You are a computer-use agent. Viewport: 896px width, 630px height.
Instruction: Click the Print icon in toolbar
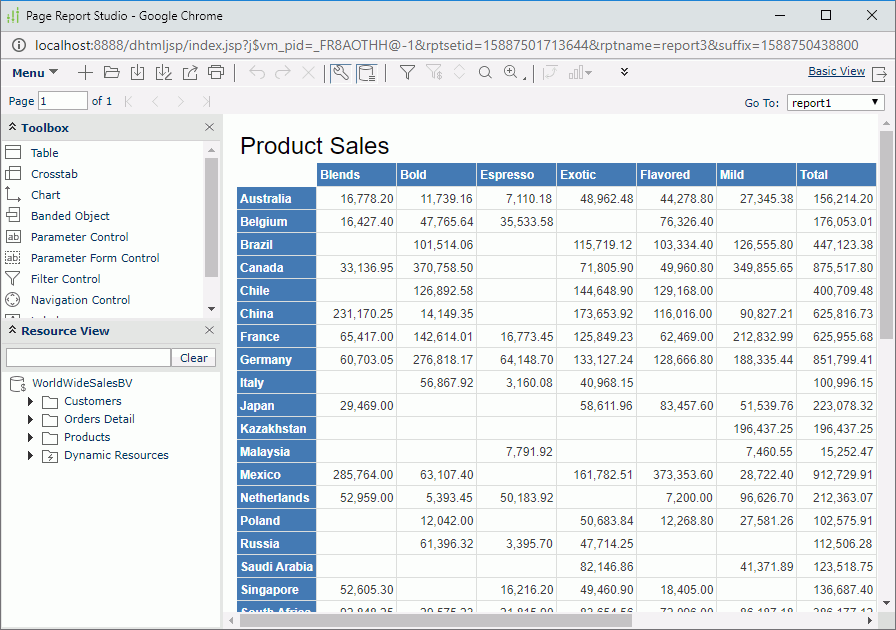coord(216,73)
